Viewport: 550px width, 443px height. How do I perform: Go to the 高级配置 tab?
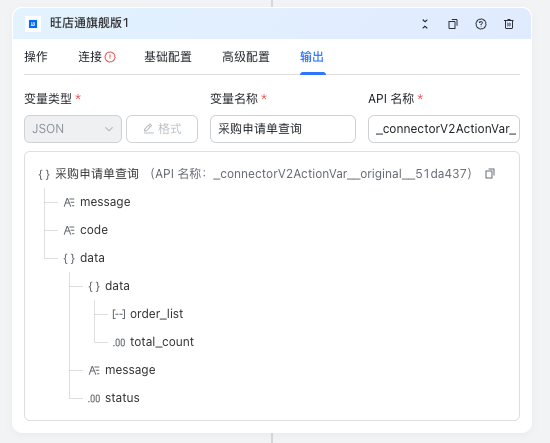pyautogui.click(x=246, y=57)
